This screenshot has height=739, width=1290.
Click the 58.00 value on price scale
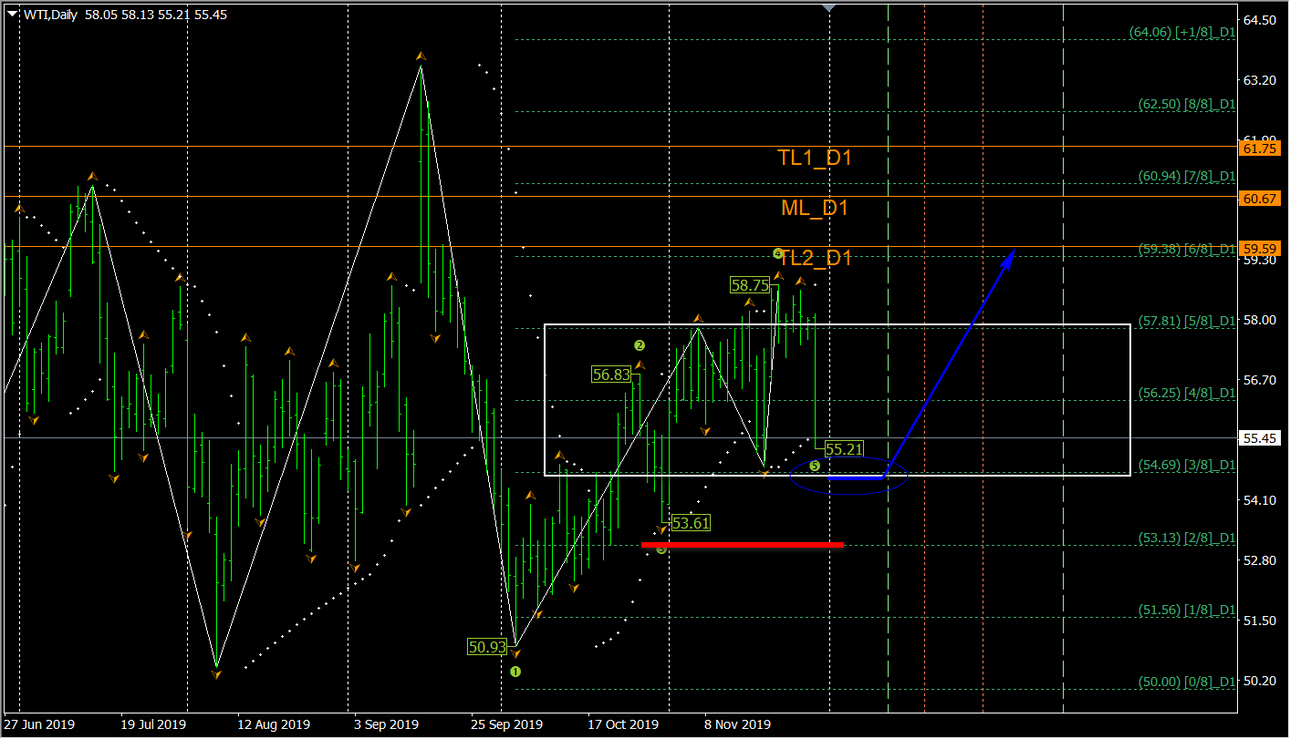1259,320
